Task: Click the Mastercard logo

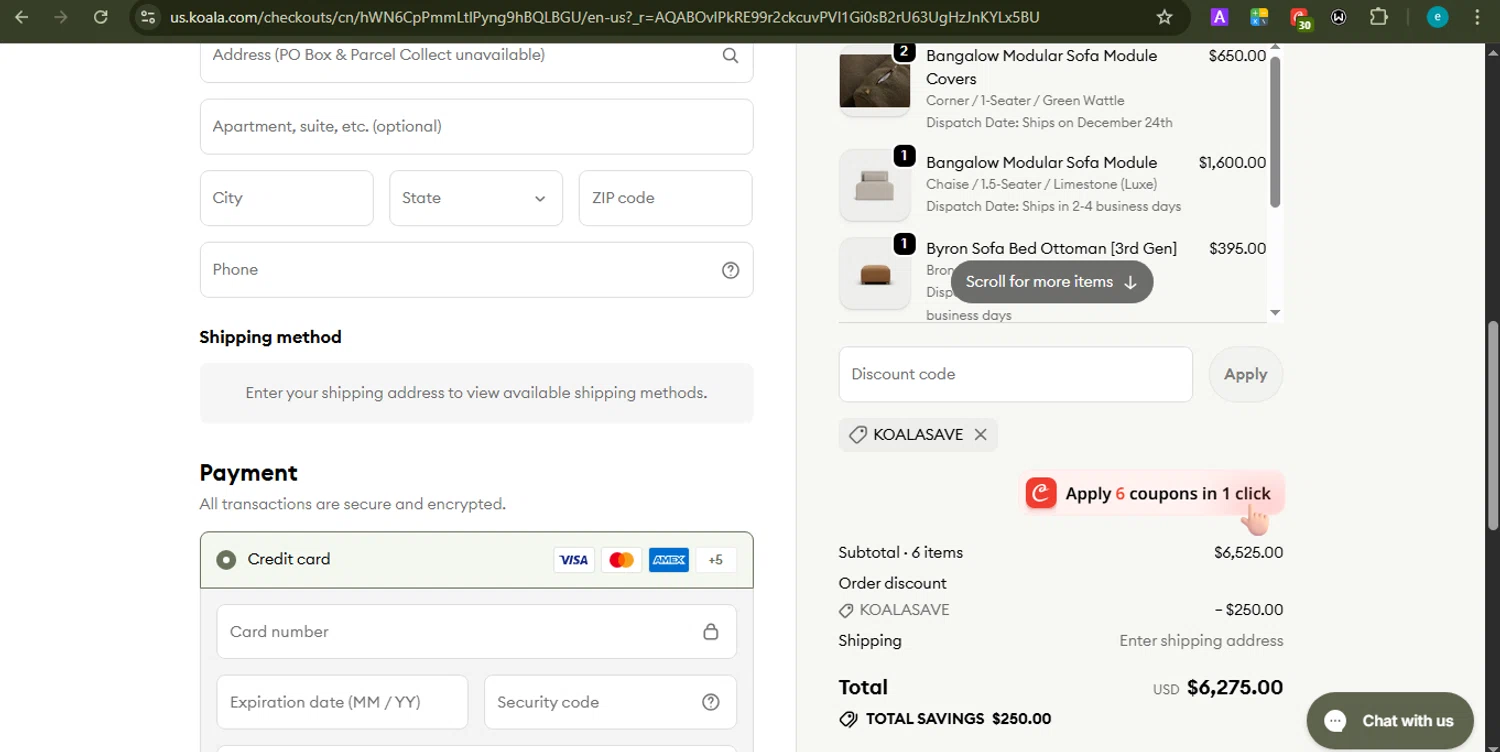Action: pyautogui.click(x=621, y=560)
